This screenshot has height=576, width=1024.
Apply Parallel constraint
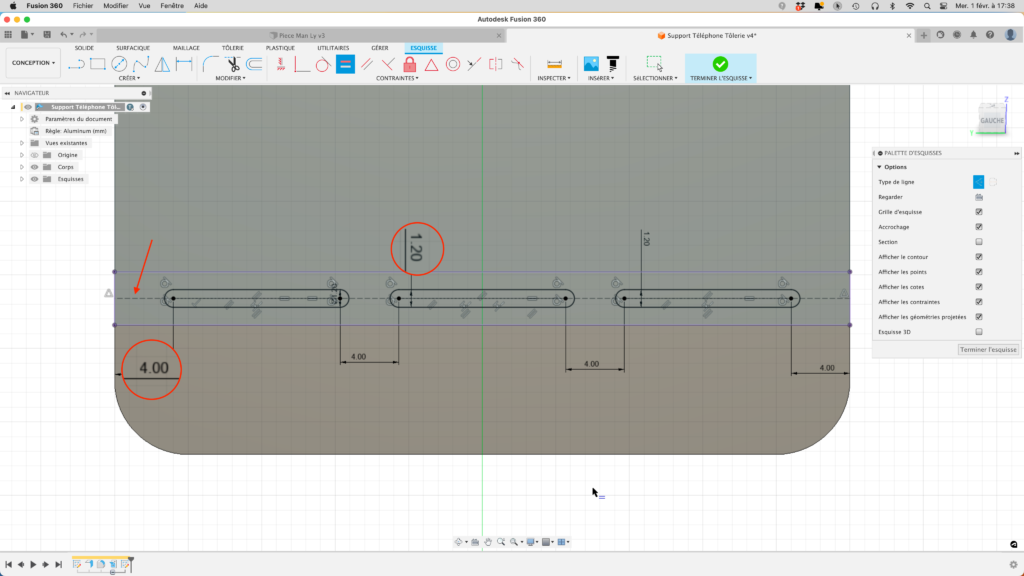(x=367, y=64)
